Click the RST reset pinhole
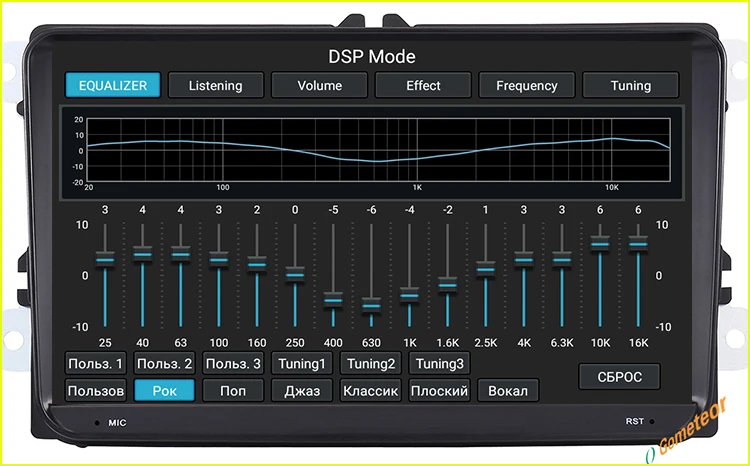This screenshot has height=466, width=750. click(x=652, y=422)
